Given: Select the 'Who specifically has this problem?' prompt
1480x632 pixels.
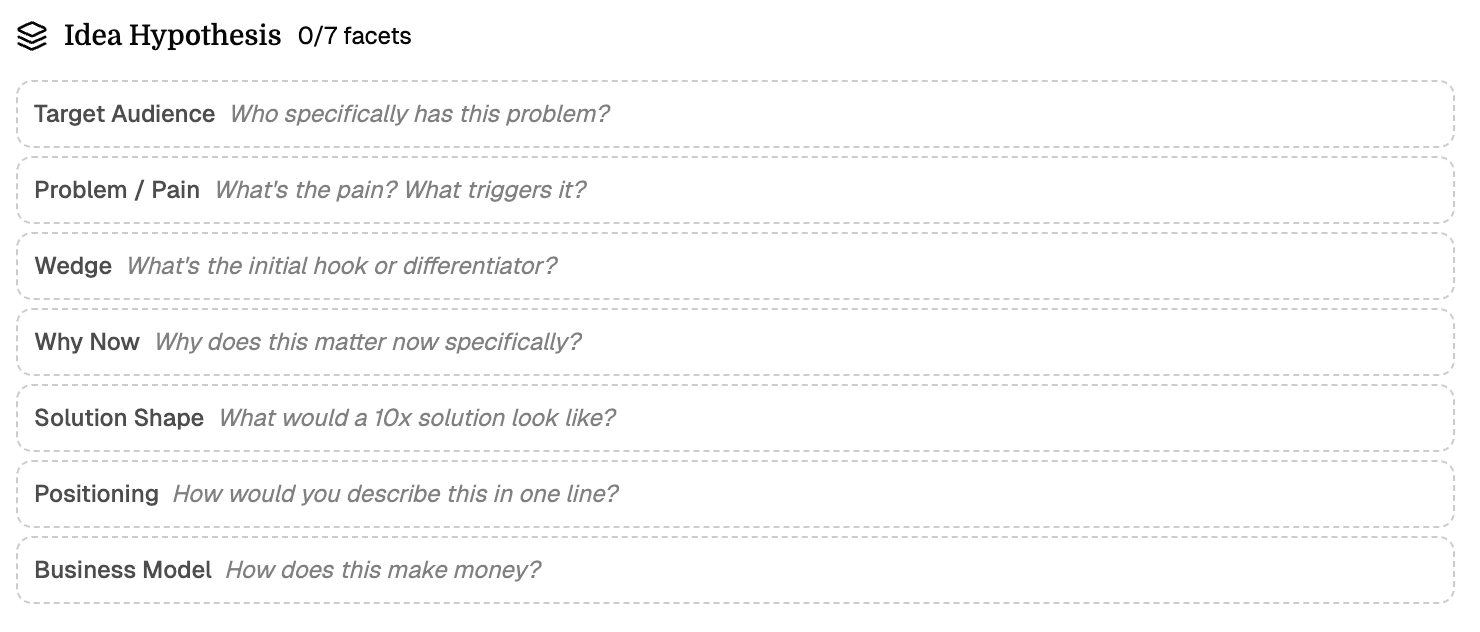Looking at the screenshot, I should point(419,114).
